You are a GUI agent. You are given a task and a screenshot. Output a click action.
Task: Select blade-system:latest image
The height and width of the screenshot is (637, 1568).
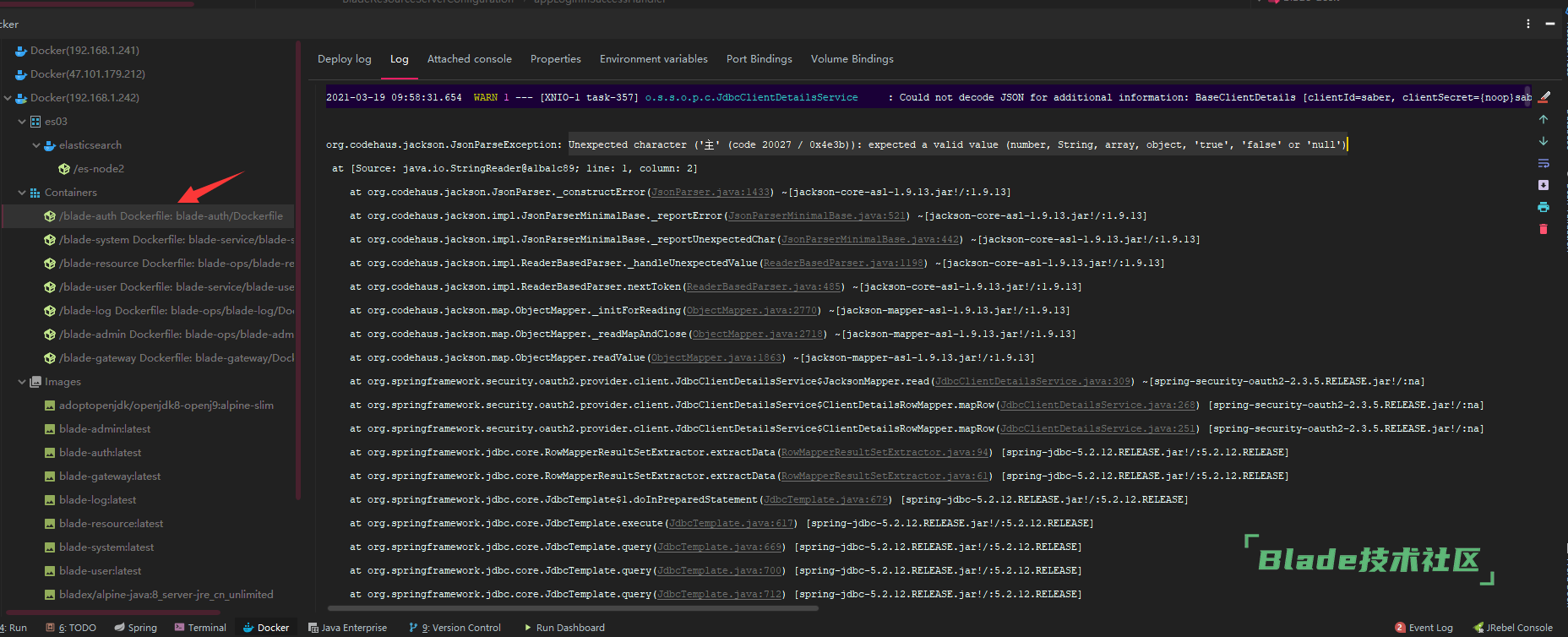pyautogui.click(x=106, y=547)
